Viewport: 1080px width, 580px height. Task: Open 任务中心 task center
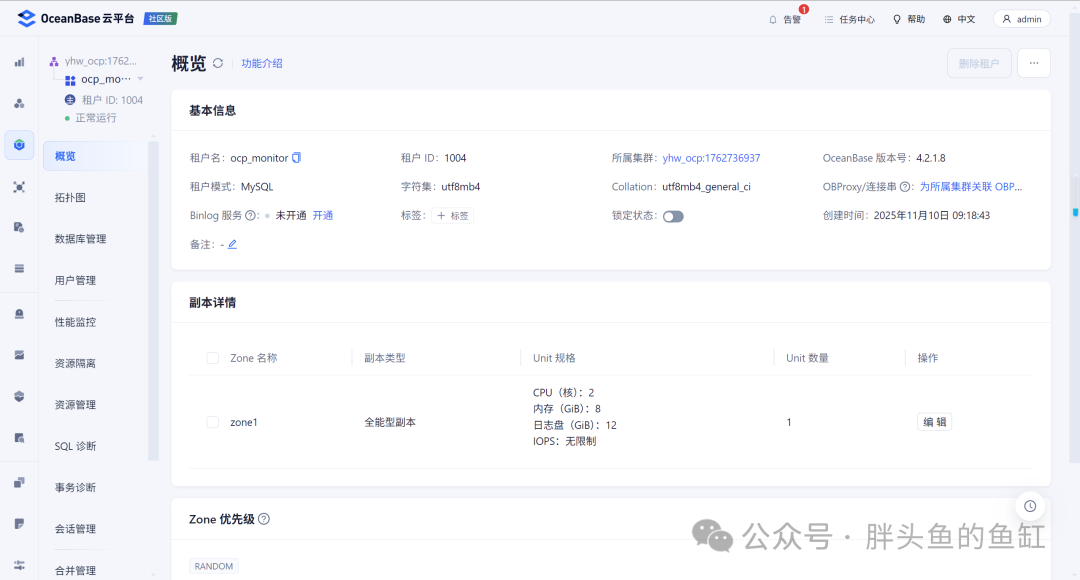point(849,19)
